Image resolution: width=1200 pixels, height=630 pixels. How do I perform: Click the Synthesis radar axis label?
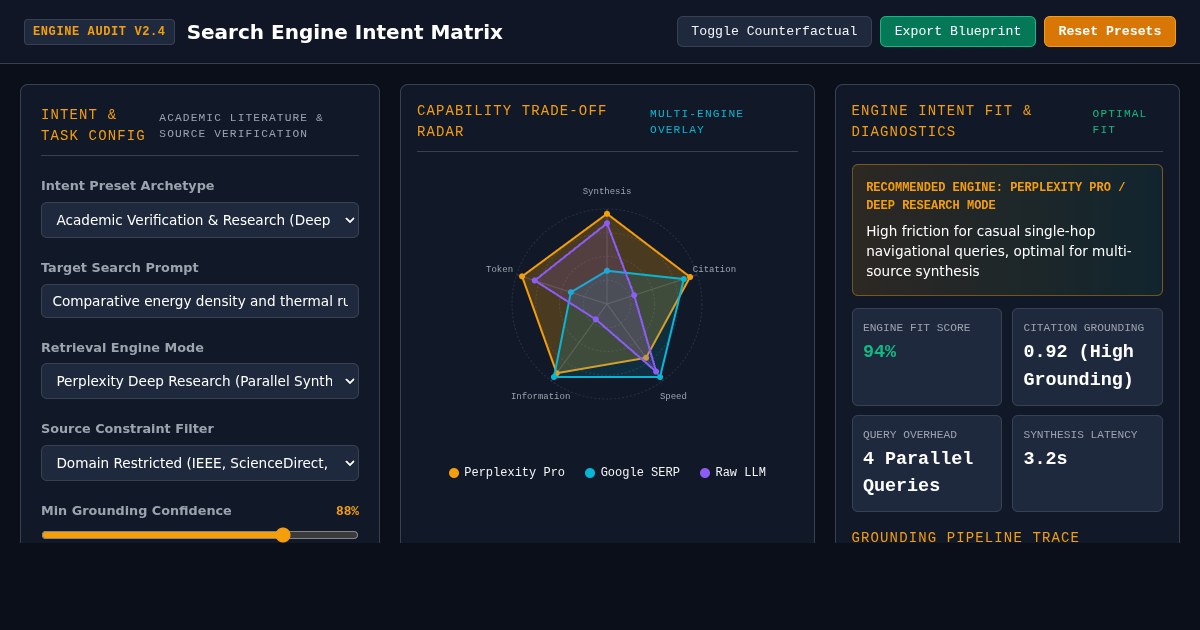[607, 192]
